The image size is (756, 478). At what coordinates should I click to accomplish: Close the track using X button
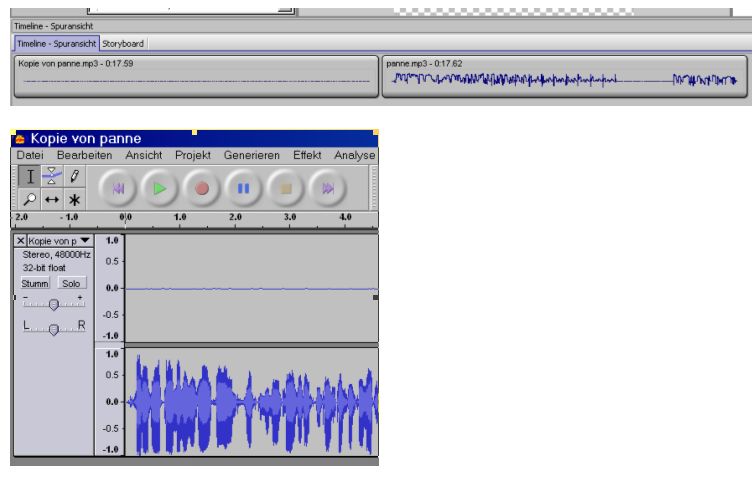pos(21,241)
